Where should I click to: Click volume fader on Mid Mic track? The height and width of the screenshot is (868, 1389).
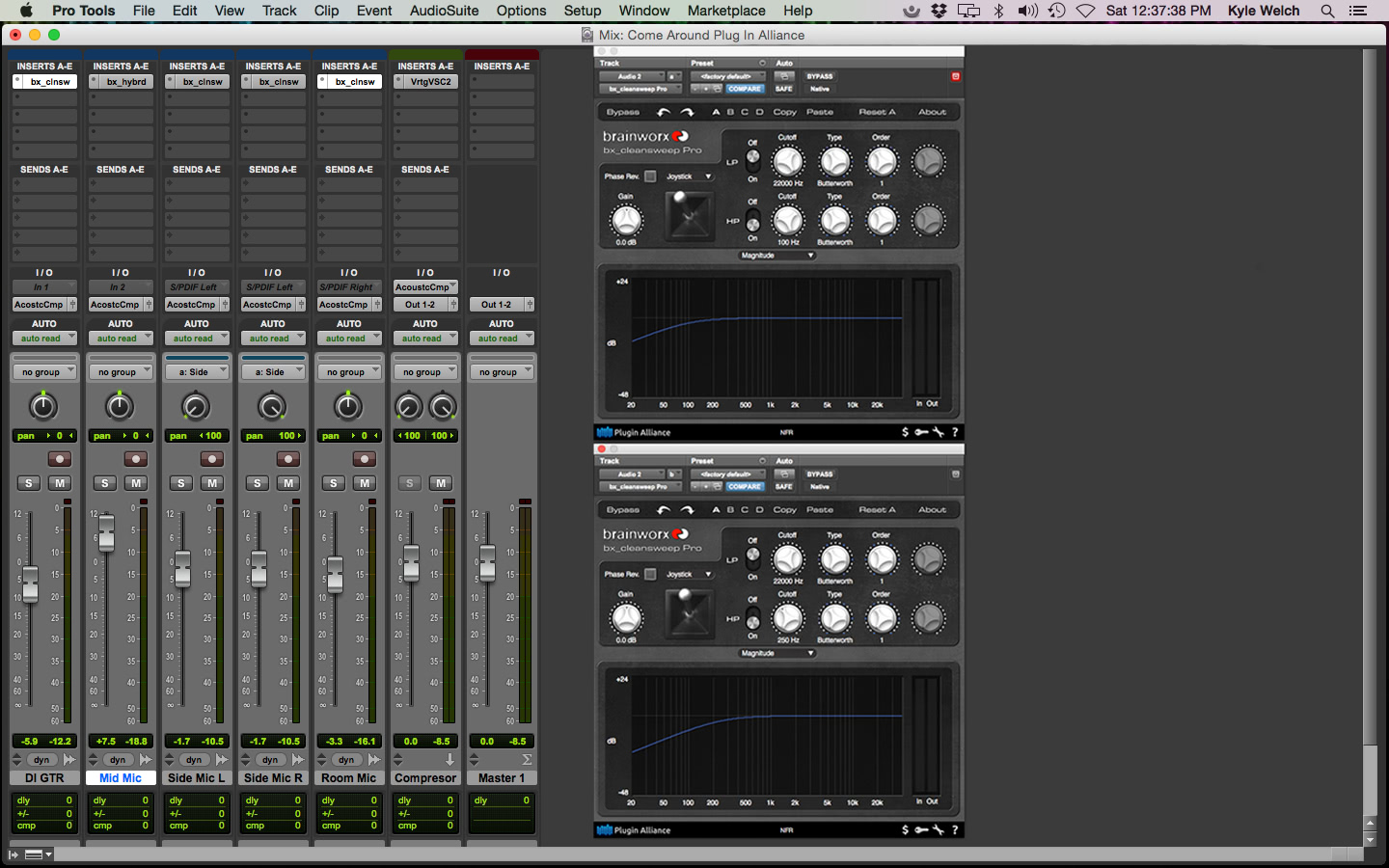click(x=107, y=532)
